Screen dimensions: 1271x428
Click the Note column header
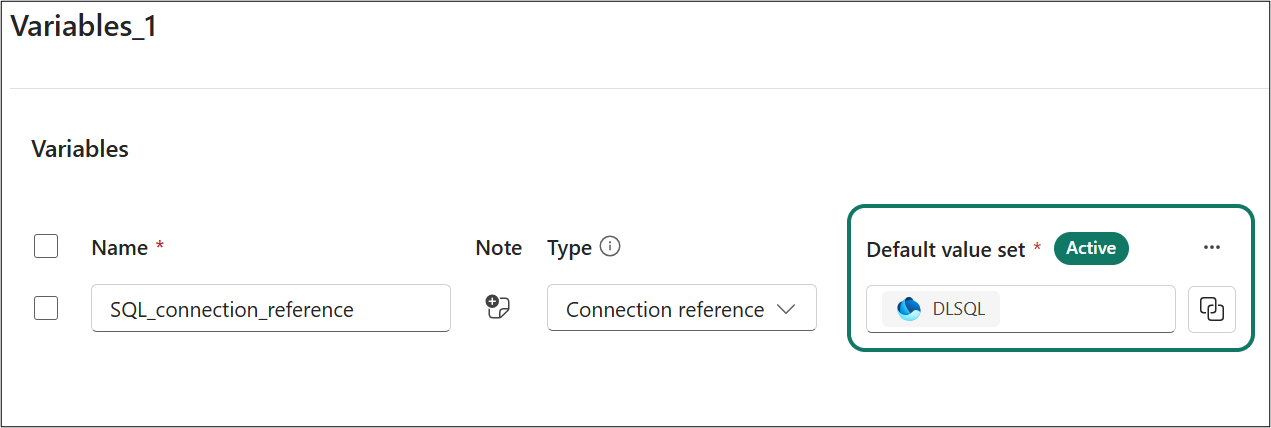498,248
